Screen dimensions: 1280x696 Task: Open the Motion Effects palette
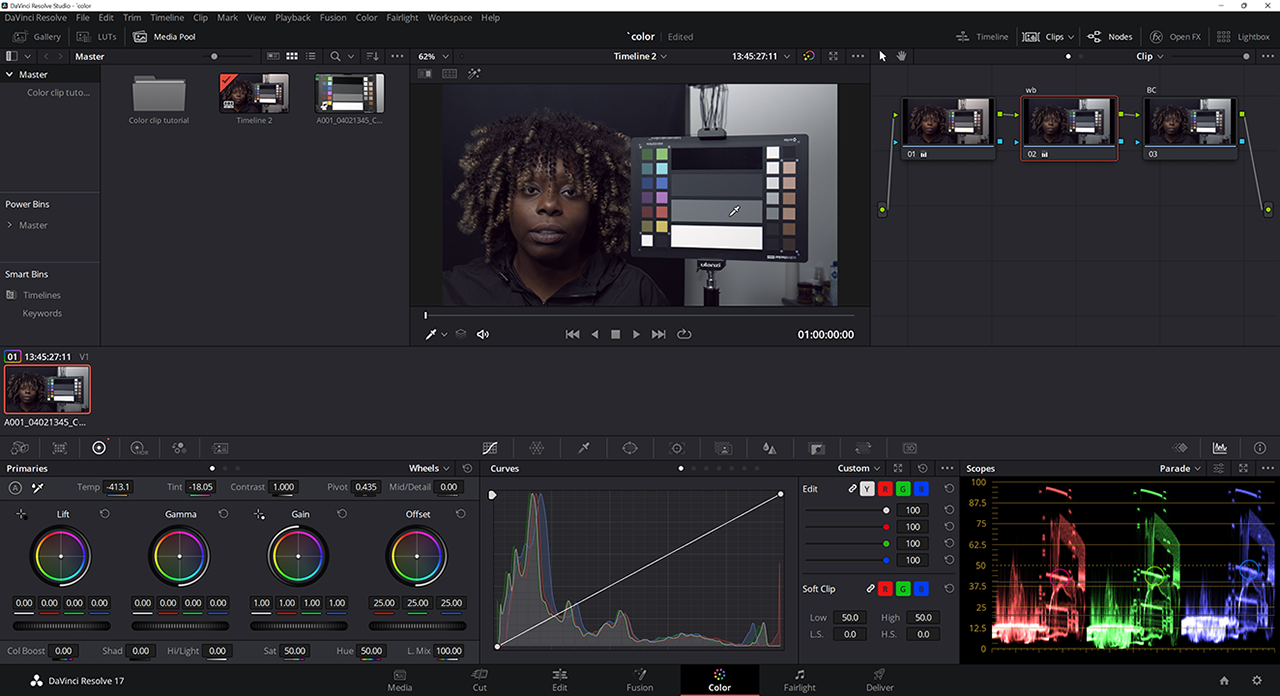pyautogui.click(x=220, y=448)
